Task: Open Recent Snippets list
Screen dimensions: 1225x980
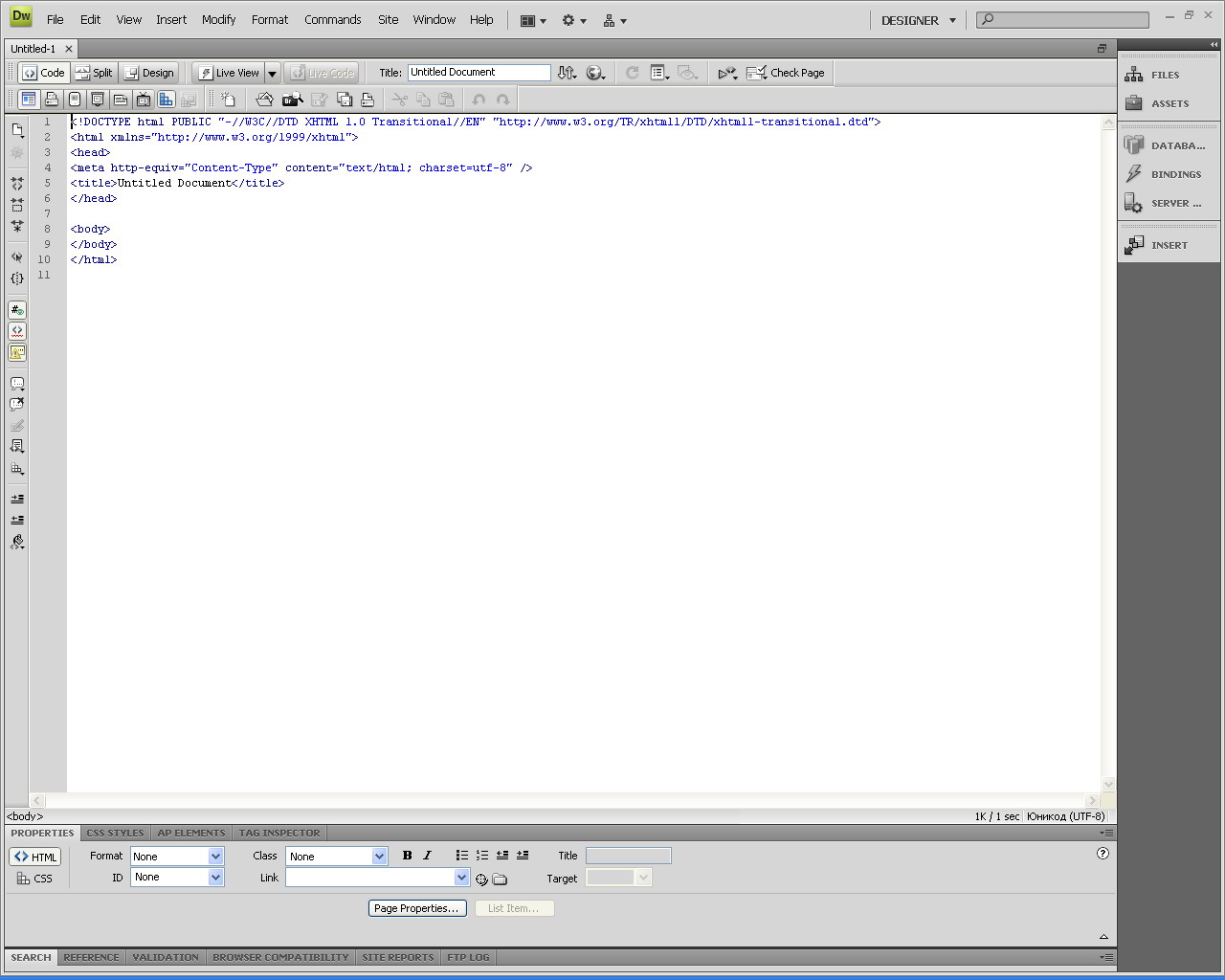Action: 17,446
